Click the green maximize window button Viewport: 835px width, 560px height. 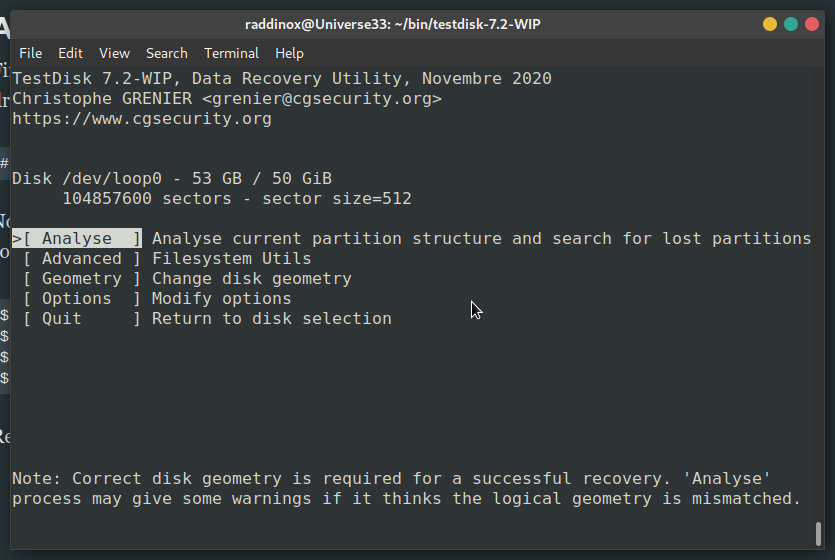click(791, 24)
